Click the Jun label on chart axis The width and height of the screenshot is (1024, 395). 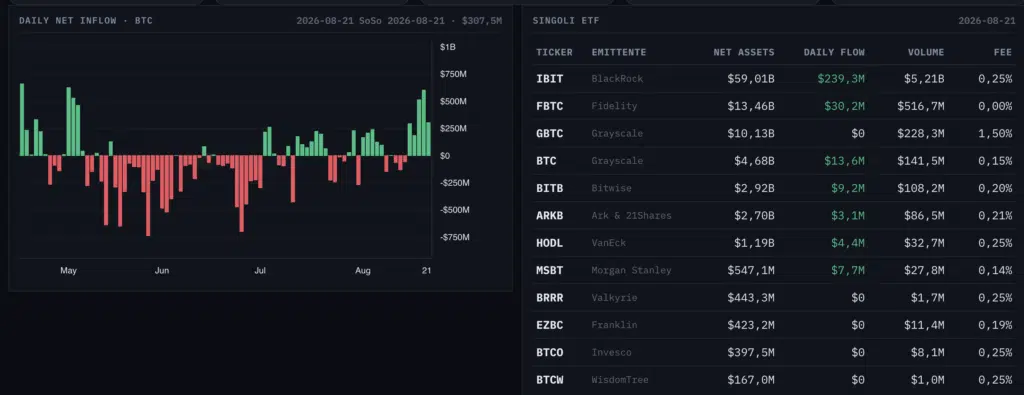pos(162,270)
